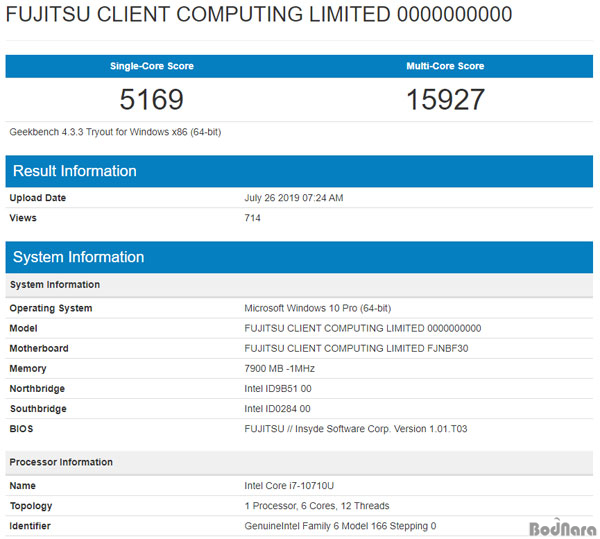Click the Model row label
This screenshot has width=600, height=539.
pyautogui.click(x=23, y=328)
